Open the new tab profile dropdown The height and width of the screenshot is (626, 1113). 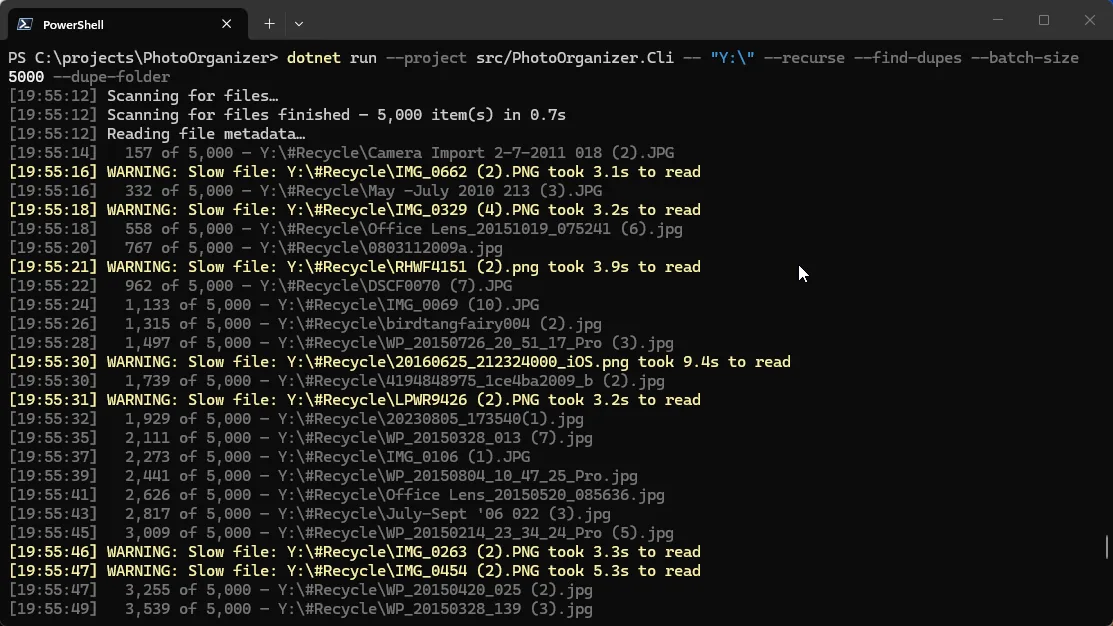[x=299, y=23]
